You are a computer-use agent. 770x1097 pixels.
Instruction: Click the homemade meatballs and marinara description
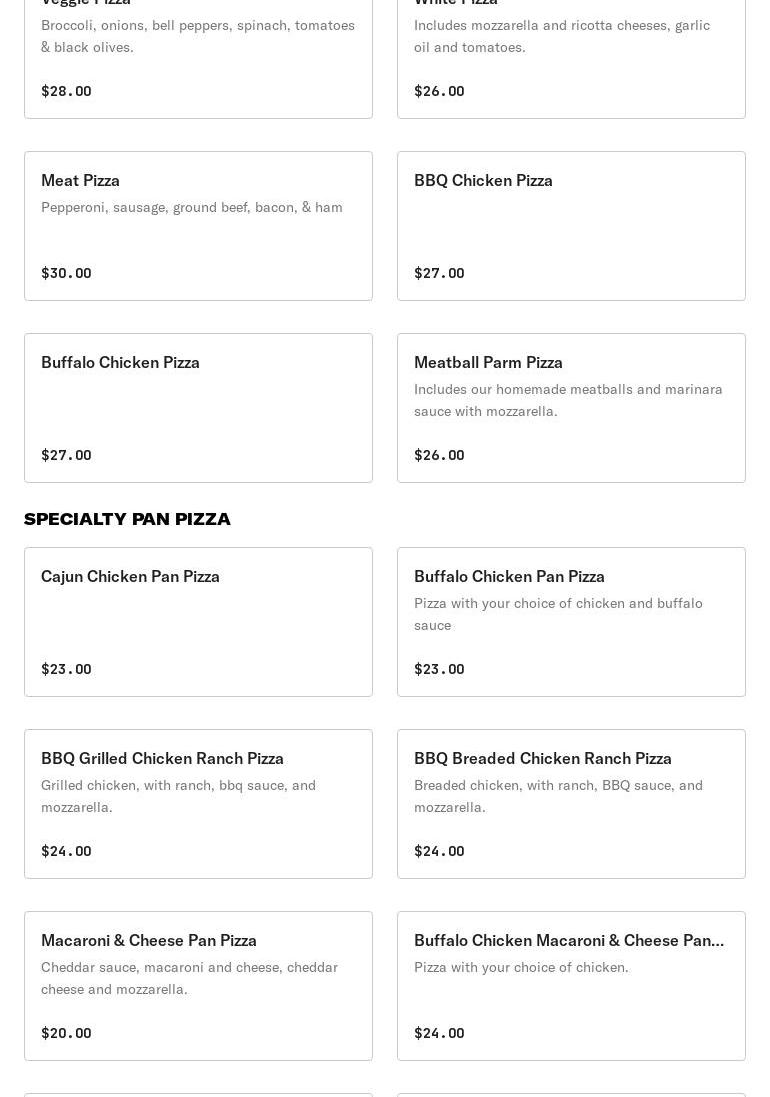pos(568,400)
